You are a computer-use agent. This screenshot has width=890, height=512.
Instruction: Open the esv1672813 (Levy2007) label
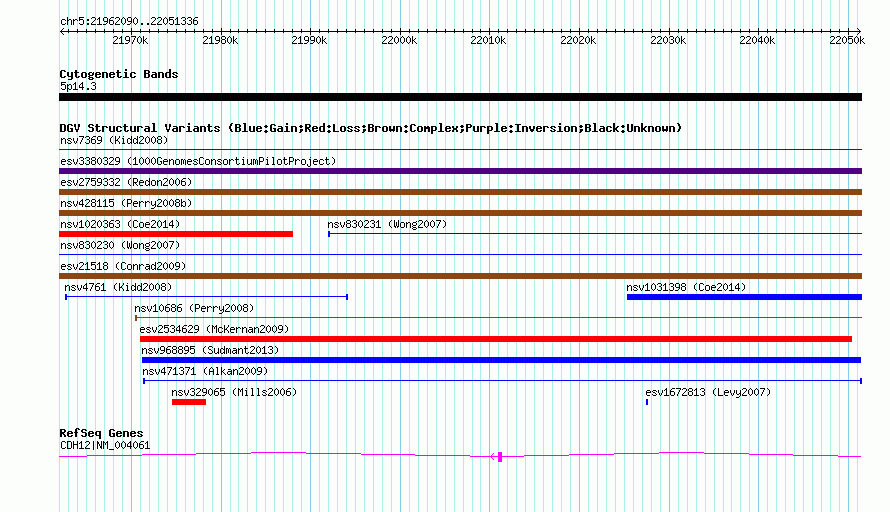point(708,392)
